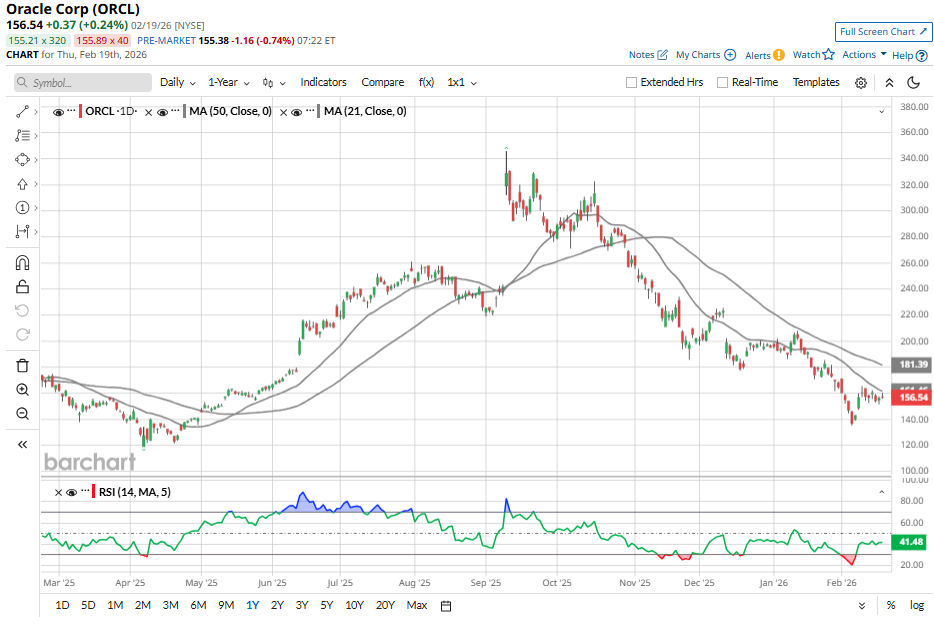Select the trend line drawing tool
The image size is (934, 631).
pos(20,111)
